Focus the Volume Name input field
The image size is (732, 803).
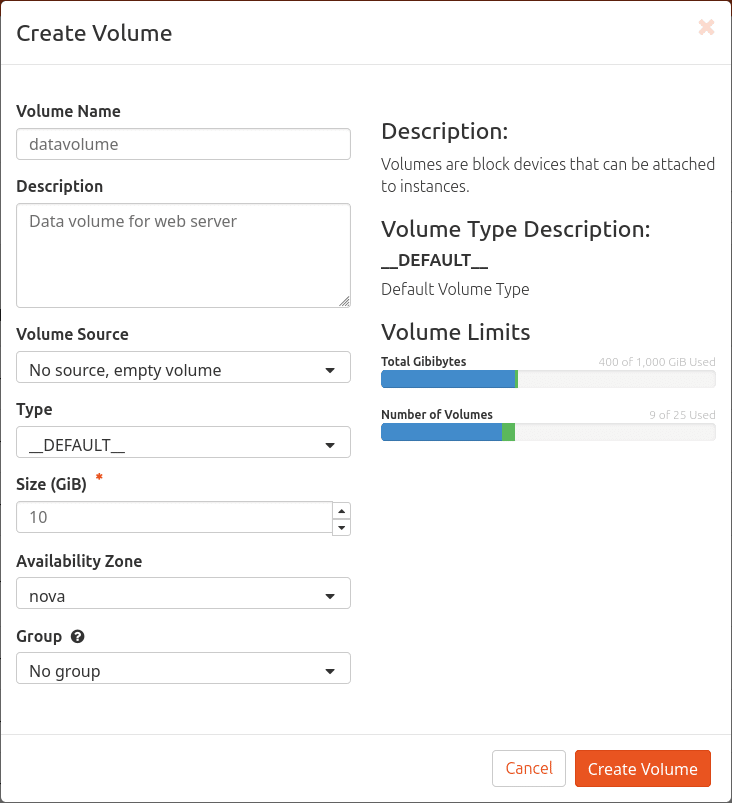click(183, 144)
